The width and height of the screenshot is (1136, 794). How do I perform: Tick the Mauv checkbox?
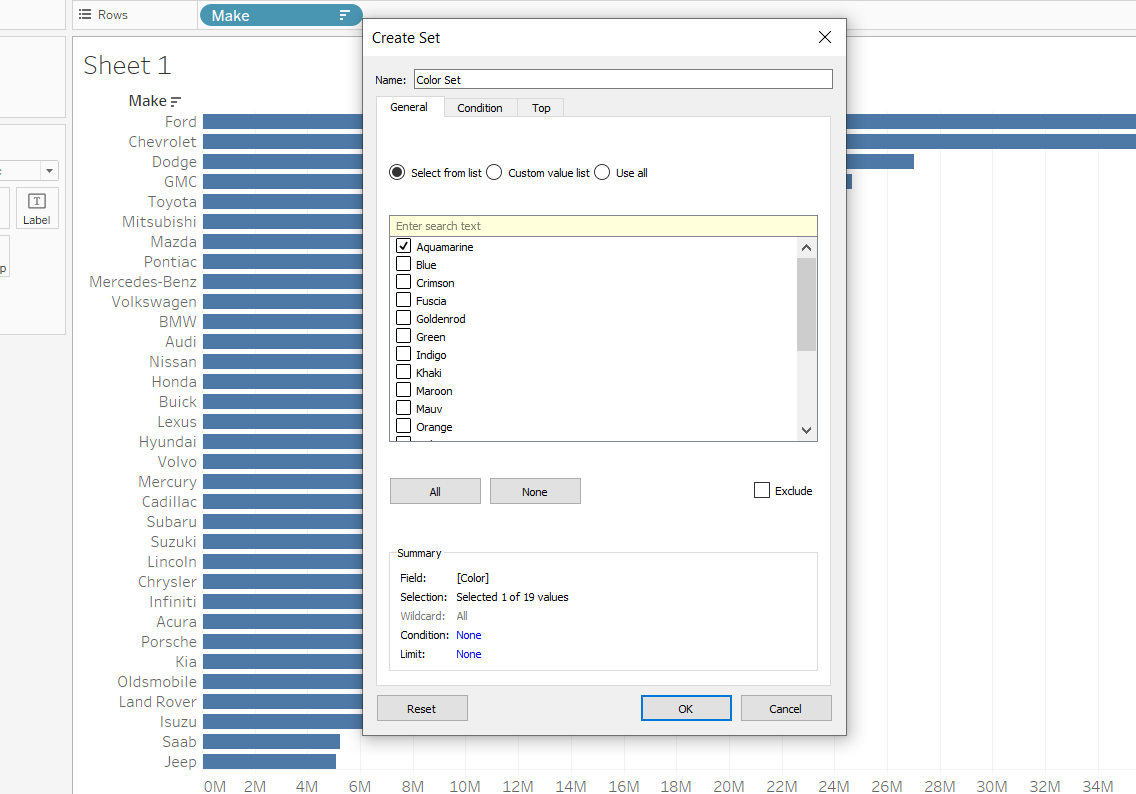pyautogui.click(x=404, y=409)
